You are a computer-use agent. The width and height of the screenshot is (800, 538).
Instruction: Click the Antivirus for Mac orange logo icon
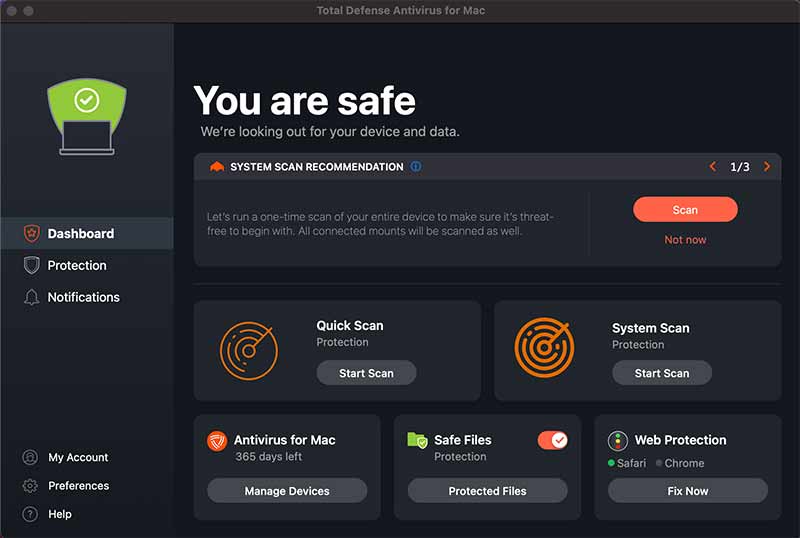pos(217,441)
